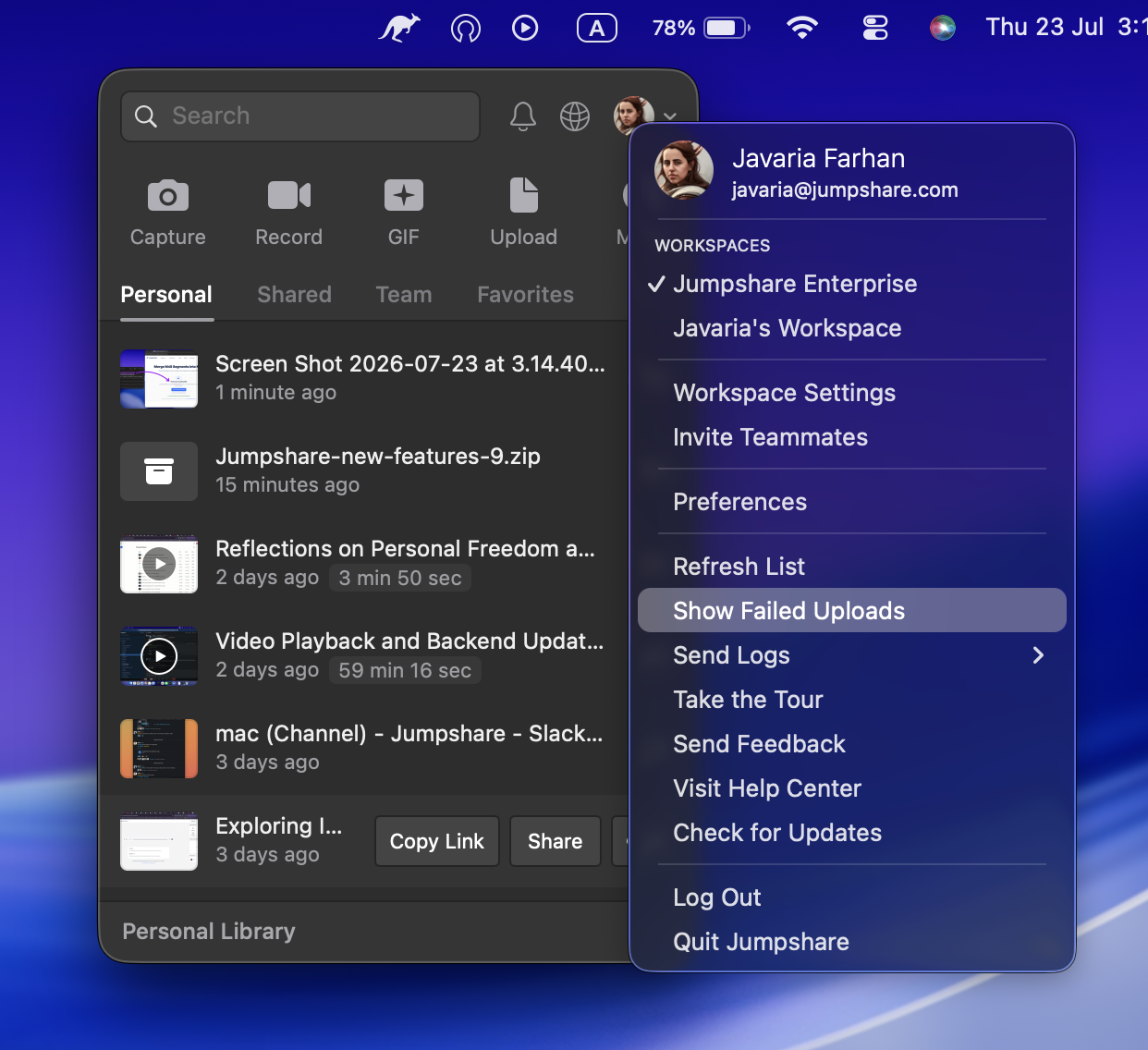Select Video Playback and Backend Updat… title
The image size is (1148, 1050).
pos(409,641)
